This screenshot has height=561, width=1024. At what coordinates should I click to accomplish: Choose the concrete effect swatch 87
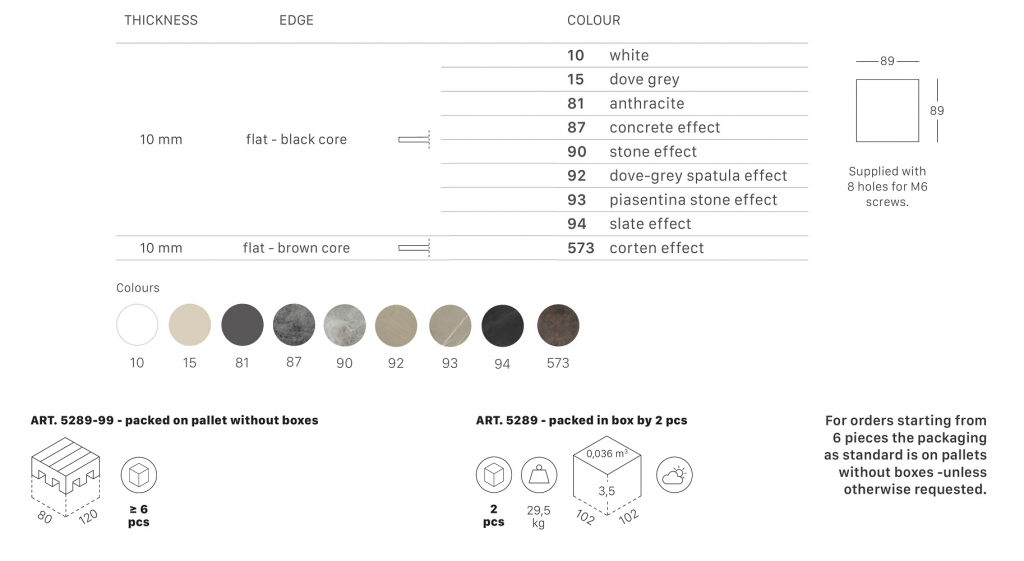(x=294, y=325)
